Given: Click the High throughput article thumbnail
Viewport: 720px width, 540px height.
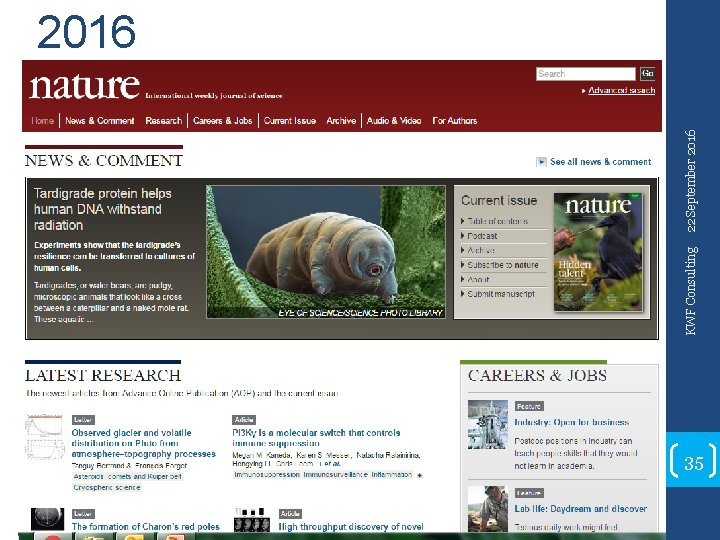Looking at the screenshot, I should click(252, 519).
